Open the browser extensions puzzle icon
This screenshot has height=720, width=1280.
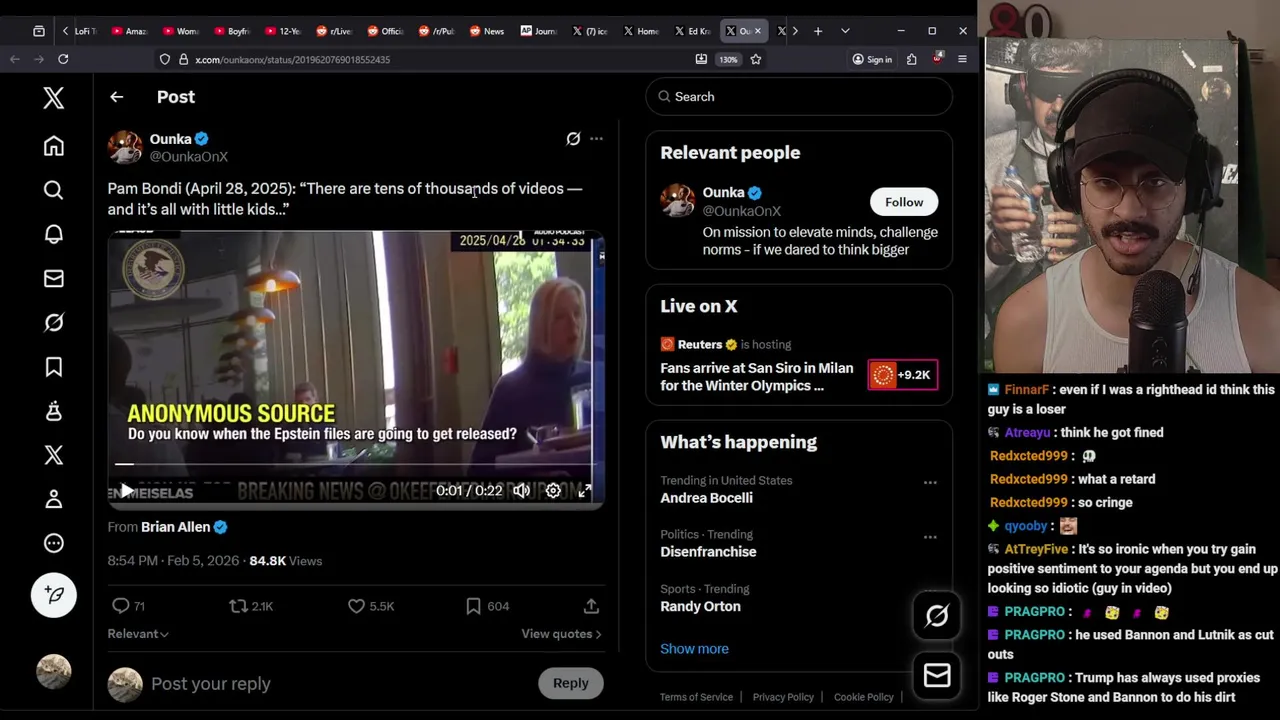tap(911, 60)
